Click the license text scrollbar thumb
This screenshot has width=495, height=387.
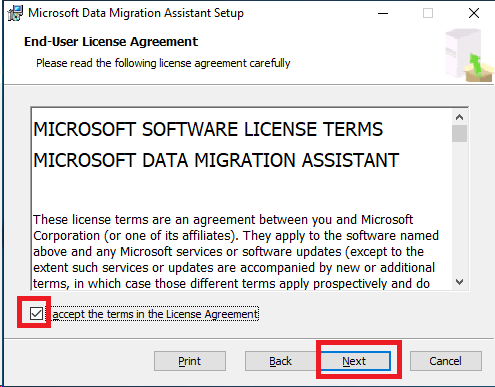tap(460, 134)
